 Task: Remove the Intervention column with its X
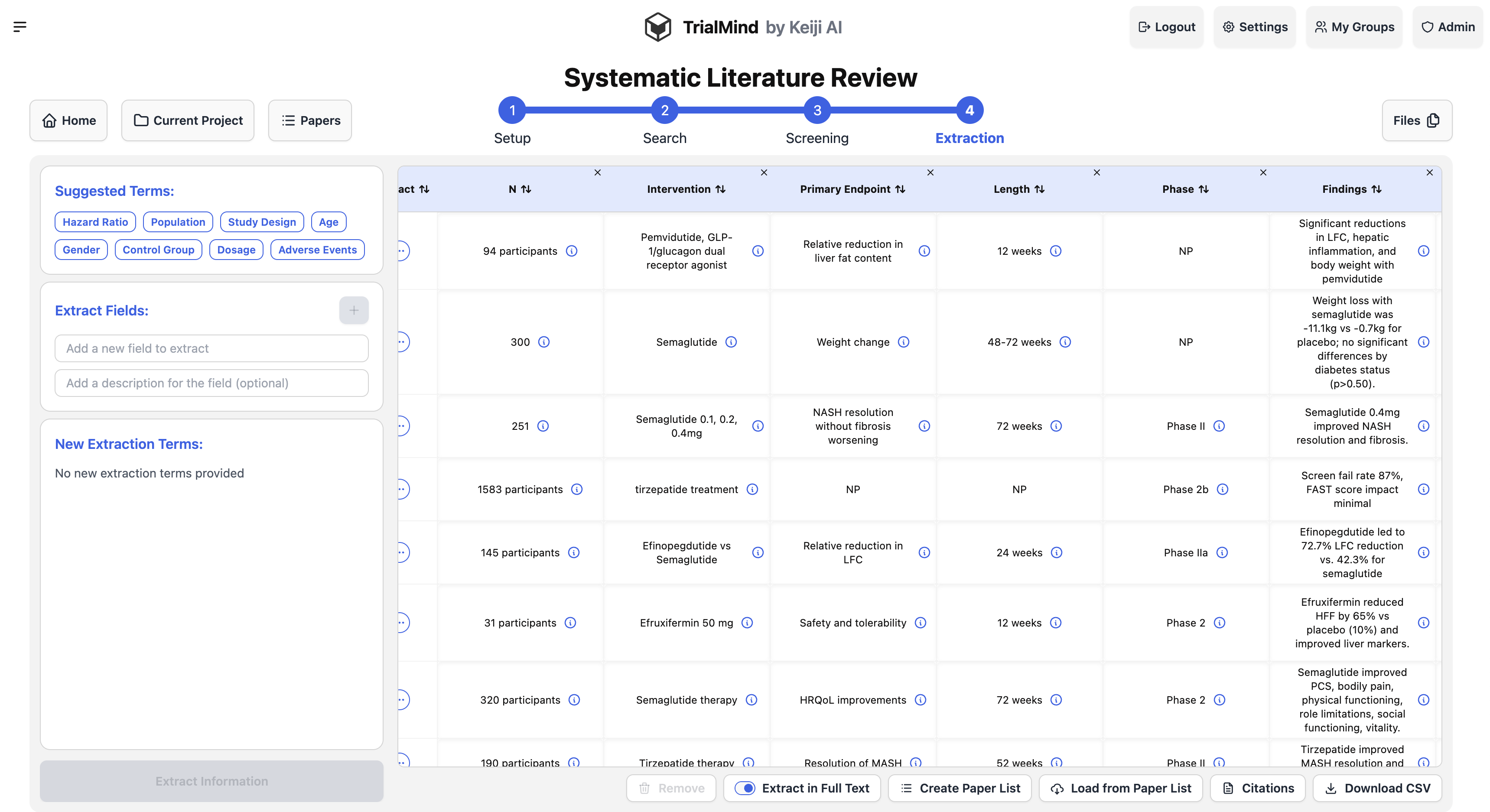tap(764, 173)
